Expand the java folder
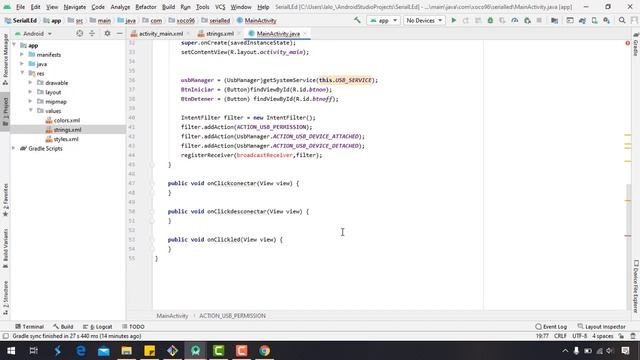640x360 pixels. (x=22, y=64)
